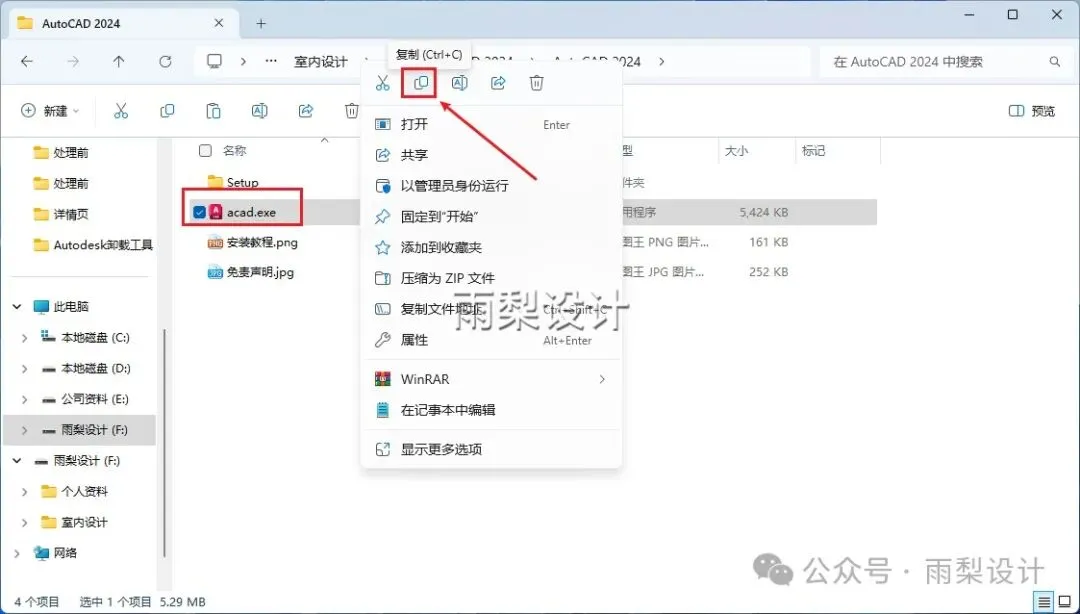The image size is (1080, 614).
Task: Click the 161 KB size cell
Action: (x=769, y=243)
